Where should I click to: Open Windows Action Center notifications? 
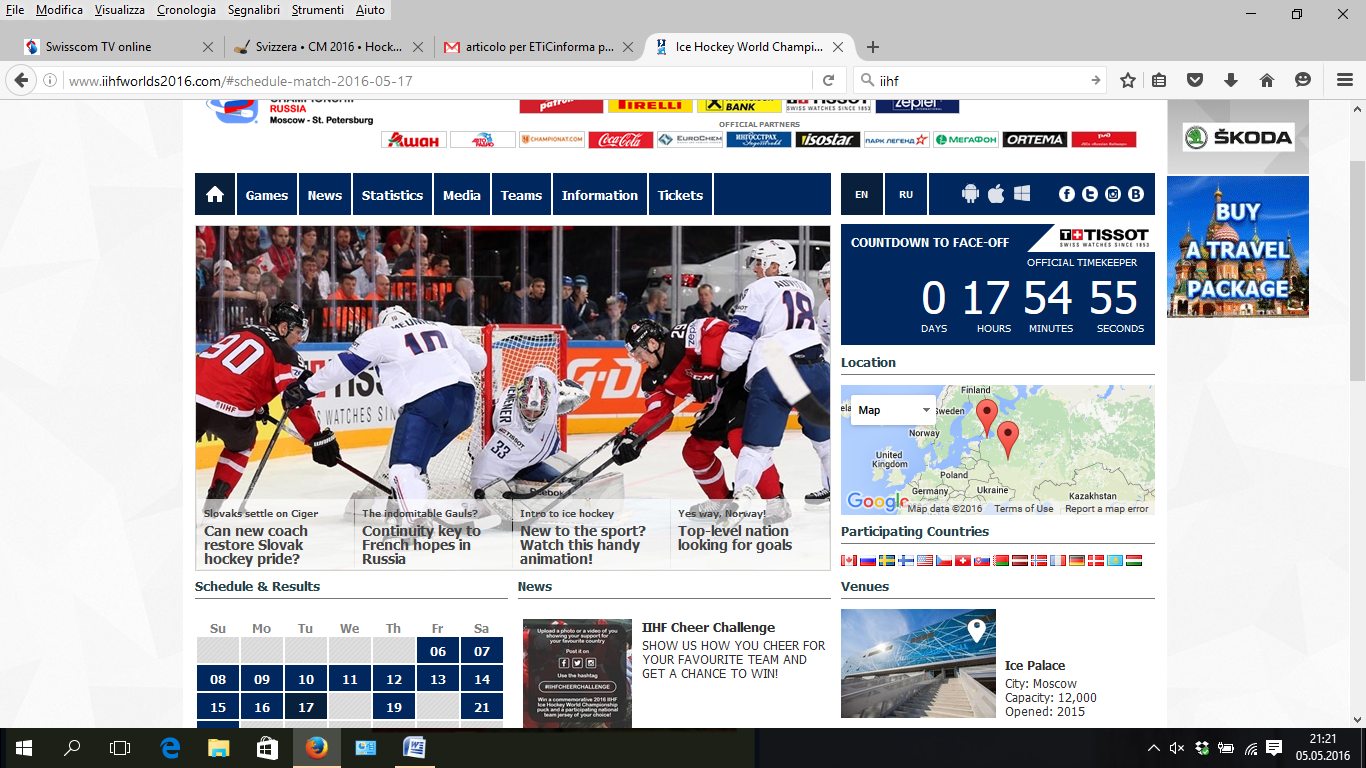[1274, 747]
